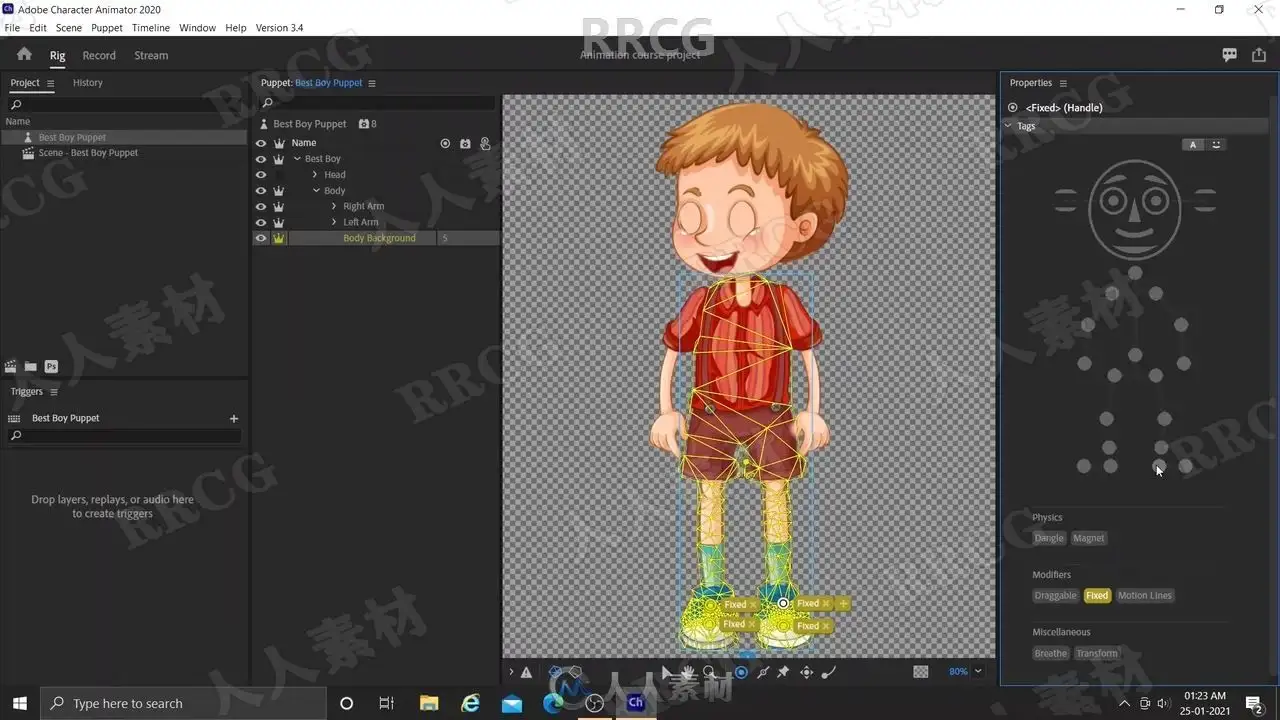Screen dimensions: 1280x720
Task: Open the Triggers panel menu icon
Action: [x=54, y=392]
